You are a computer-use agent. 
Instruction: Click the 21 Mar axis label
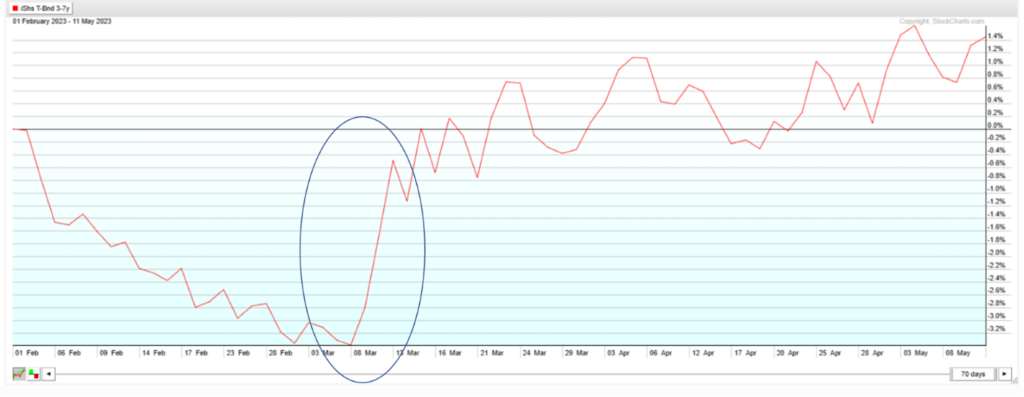click(x=492, y=353)
